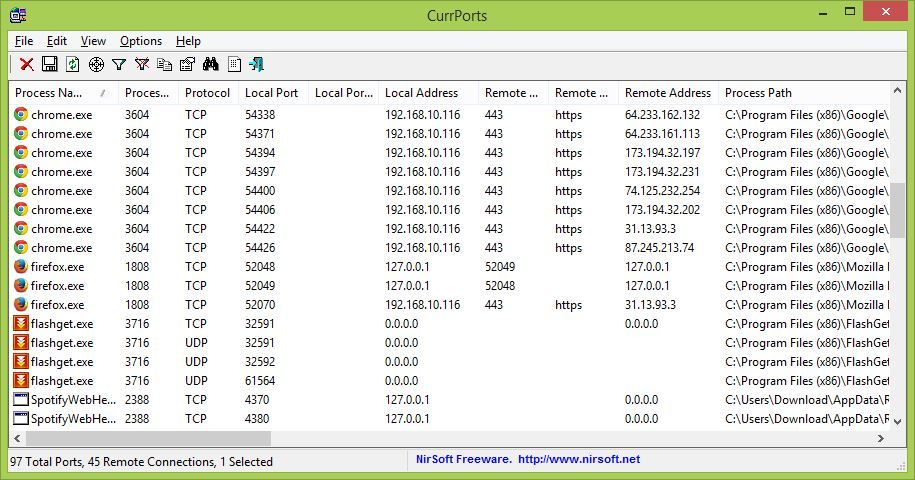The image size is (915, 480).
Task: Click the floppy disk Save Selected Items icon
Action: pos(50,64)
